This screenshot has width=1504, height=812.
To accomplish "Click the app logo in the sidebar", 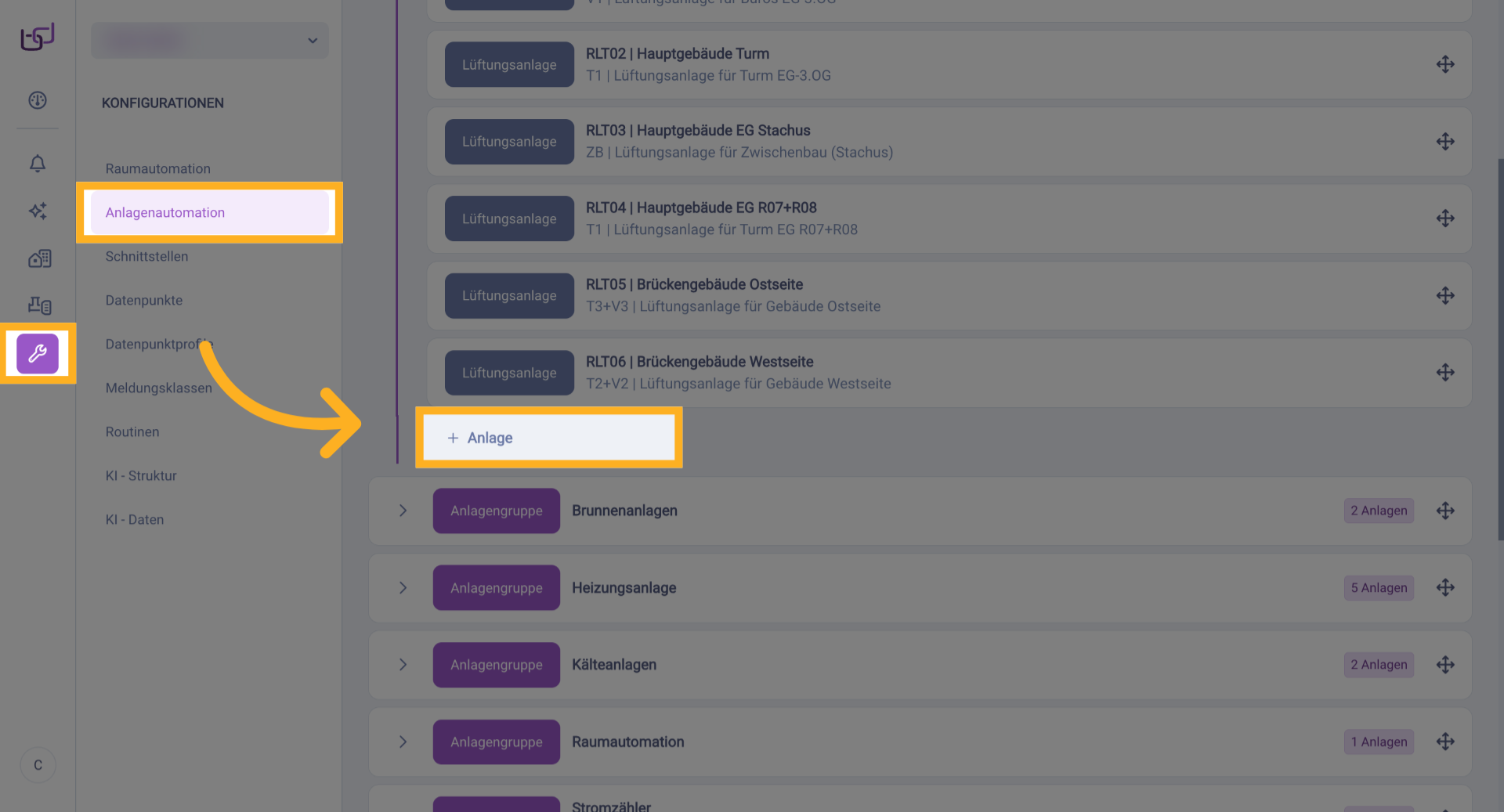I will (38, 37).
